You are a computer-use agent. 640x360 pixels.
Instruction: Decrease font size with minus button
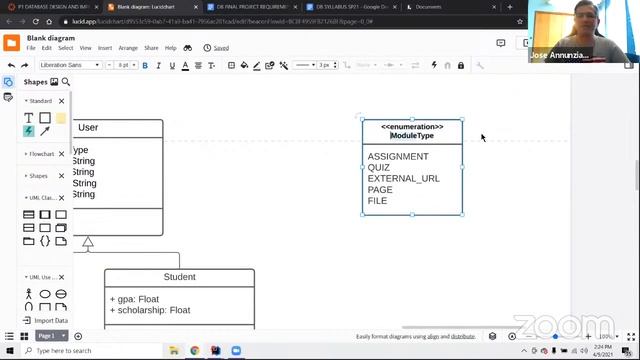point(109,65)
